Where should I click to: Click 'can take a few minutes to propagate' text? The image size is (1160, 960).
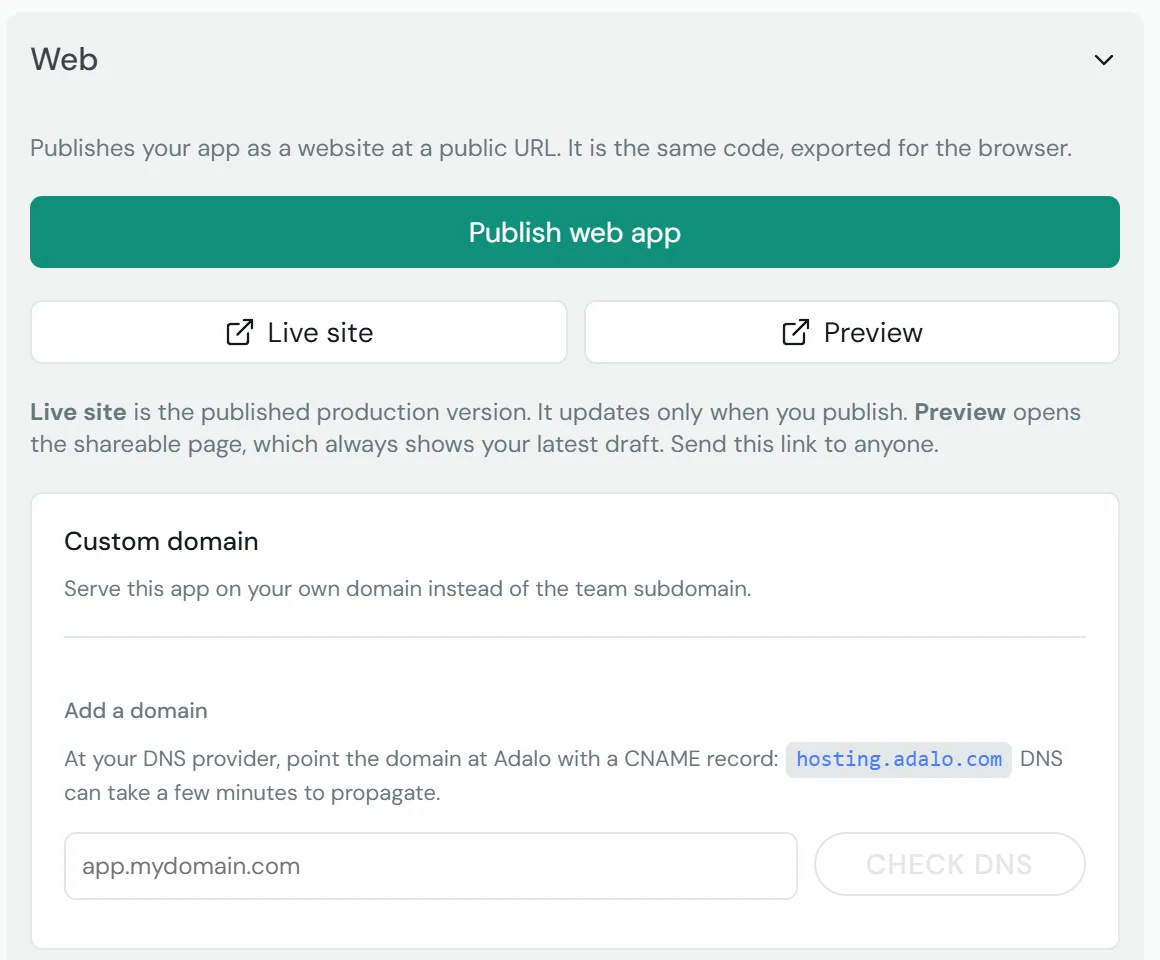pyautogui.click(x=252, y=793)
